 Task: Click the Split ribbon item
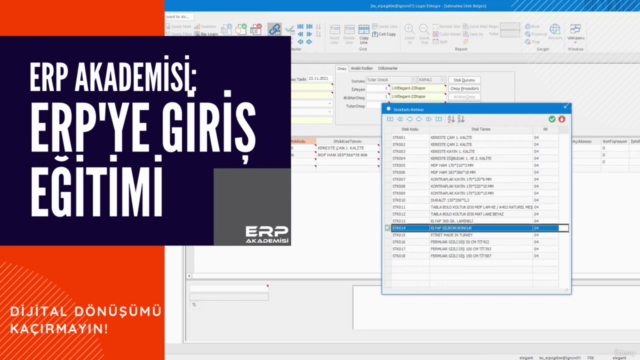click(x=441, y=42)
